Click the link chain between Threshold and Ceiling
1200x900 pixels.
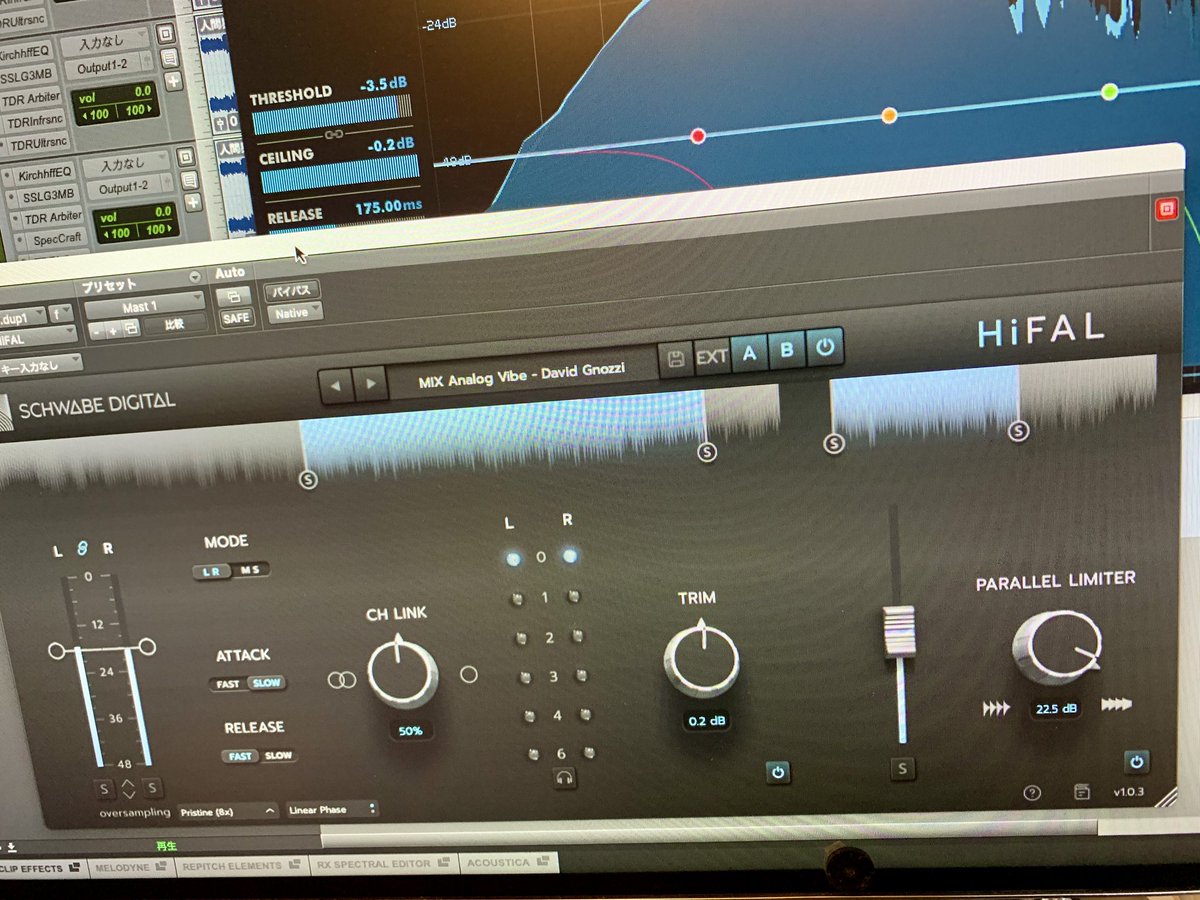335,134
